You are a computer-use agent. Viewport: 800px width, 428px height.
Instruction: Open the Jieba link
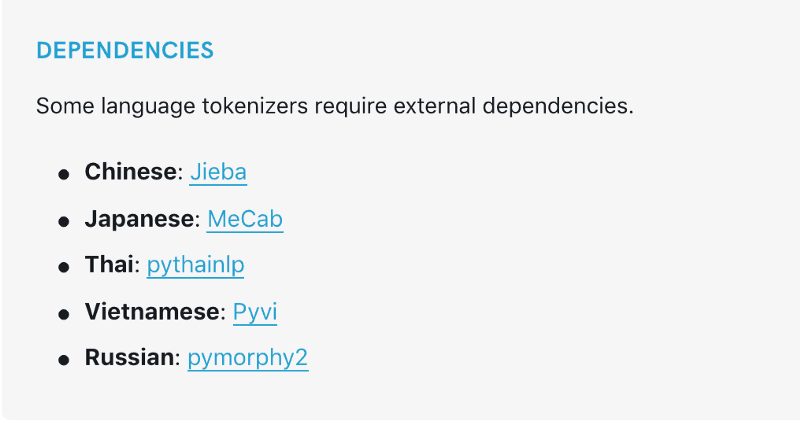(217, 172)
